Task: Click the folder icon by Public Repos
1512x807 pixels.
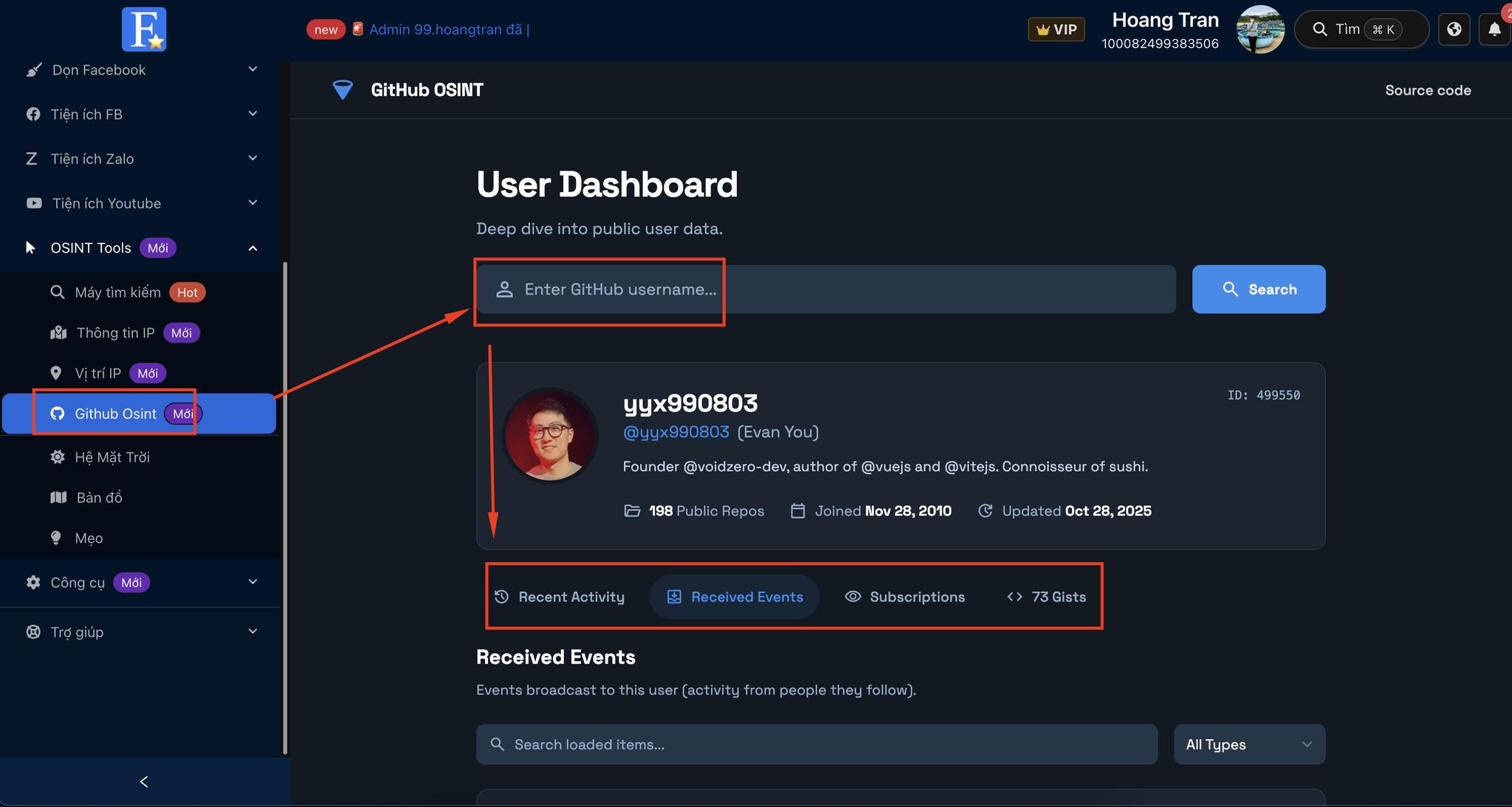Action: 632,511
